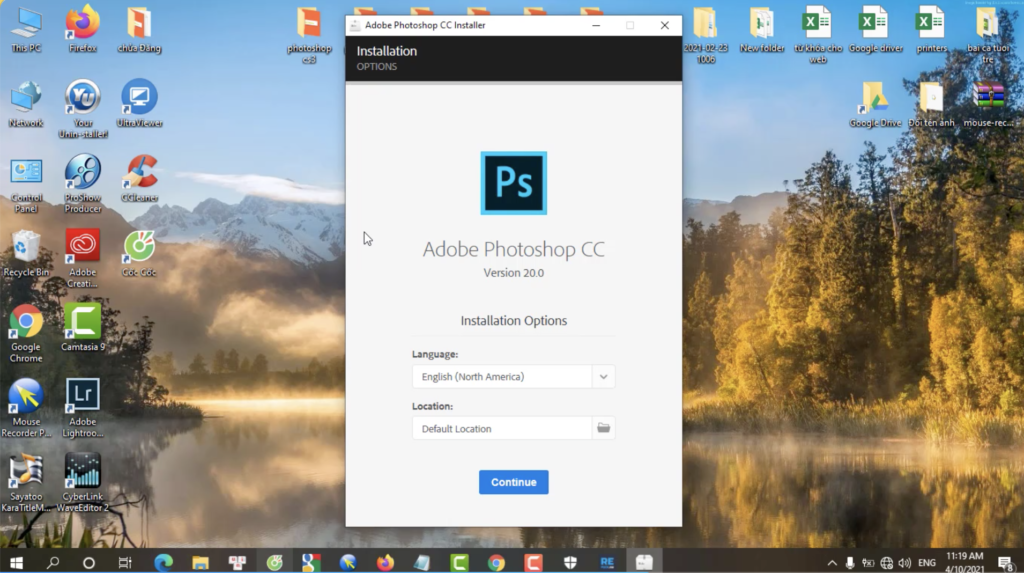The width and height of the screenshot is (1024, 573).
Task: Select the mouse-rec archive icon
Action: (x=987, y=105)
